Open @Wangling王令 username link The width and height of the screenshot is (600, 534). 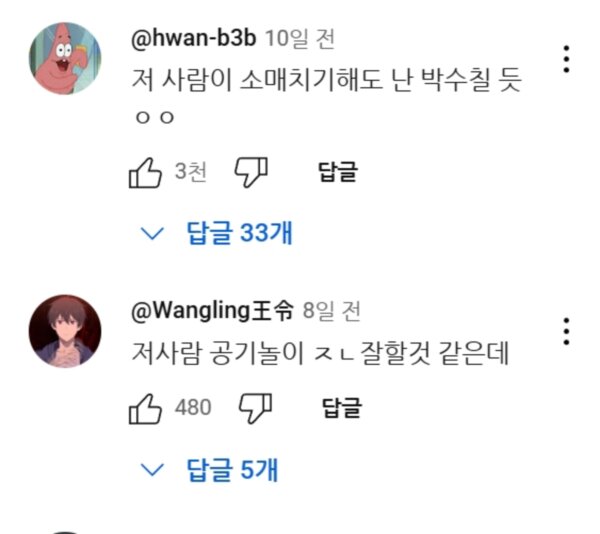tap(213, 311)
